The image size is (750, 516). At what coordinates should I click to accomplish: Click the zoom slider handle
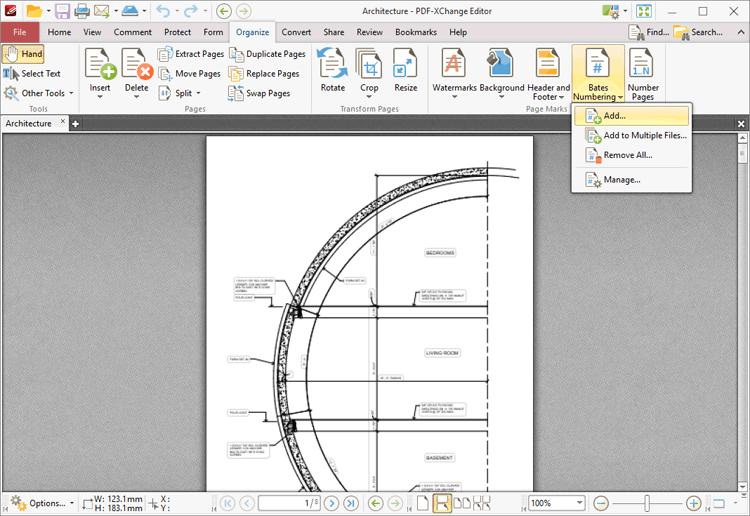[x=647, y=503]
